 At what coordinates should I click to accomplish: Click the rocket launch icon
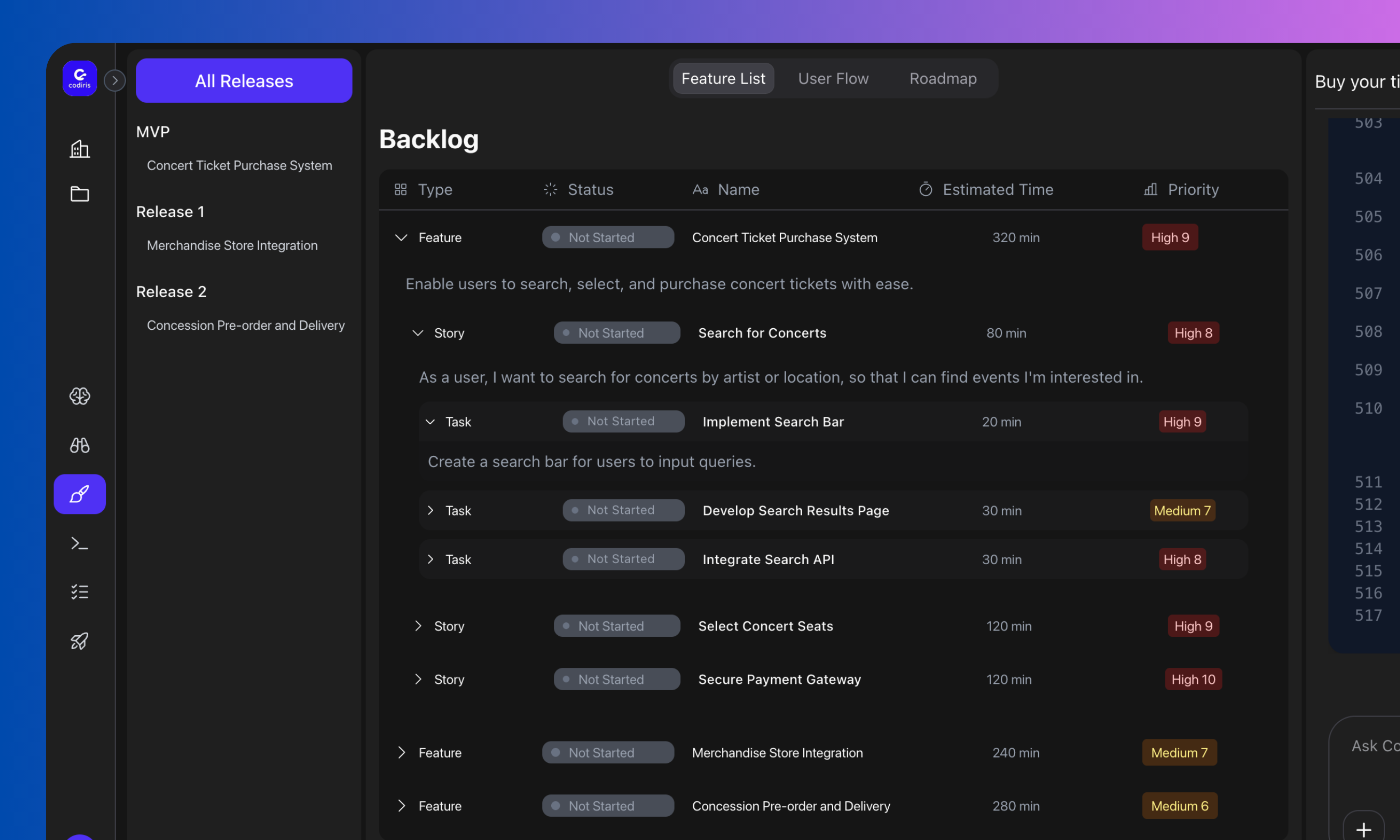point(79,641)
